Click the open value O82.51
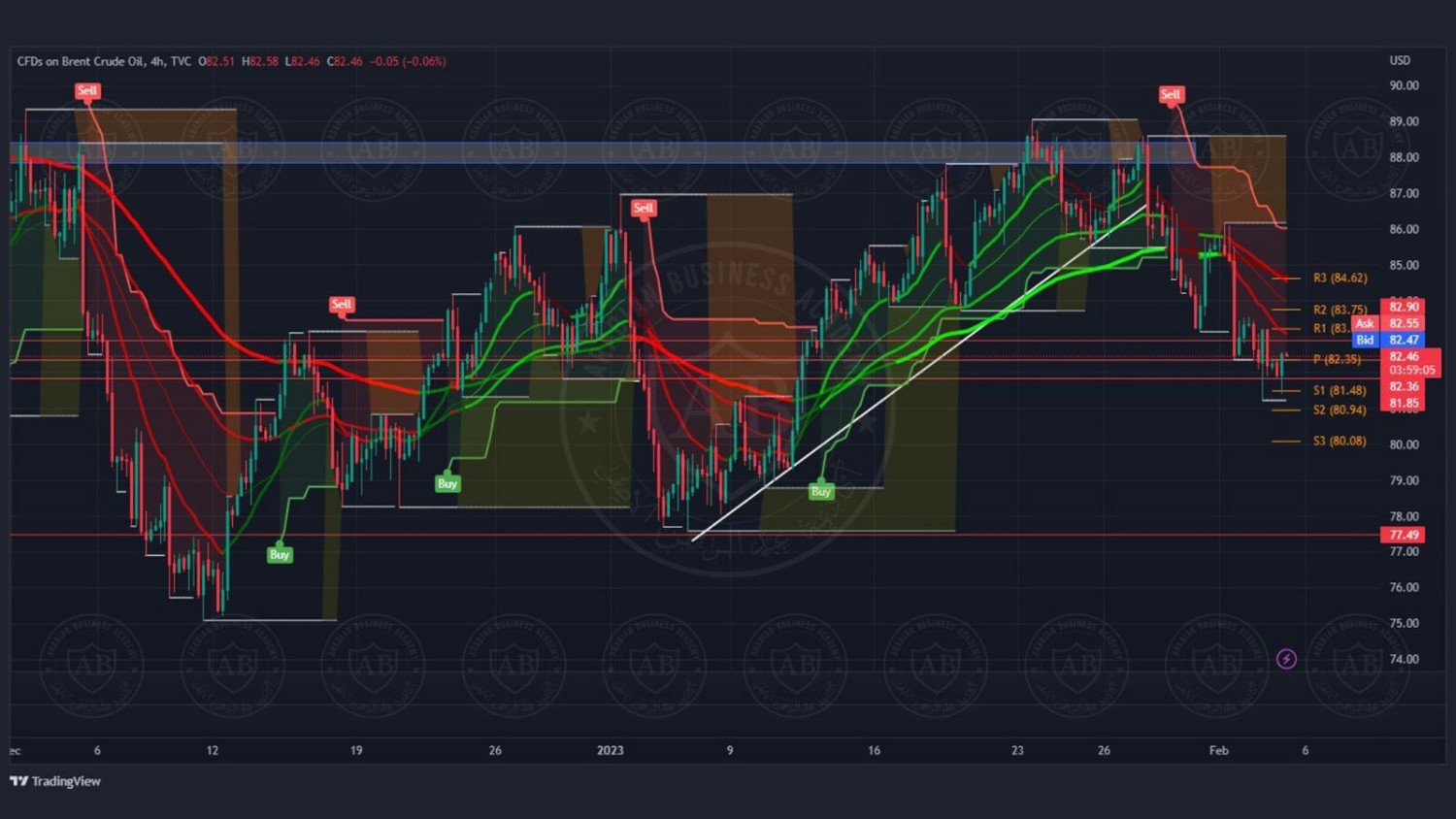The image size is (1456, 819). pyautogui.click(x=216, y=61)
